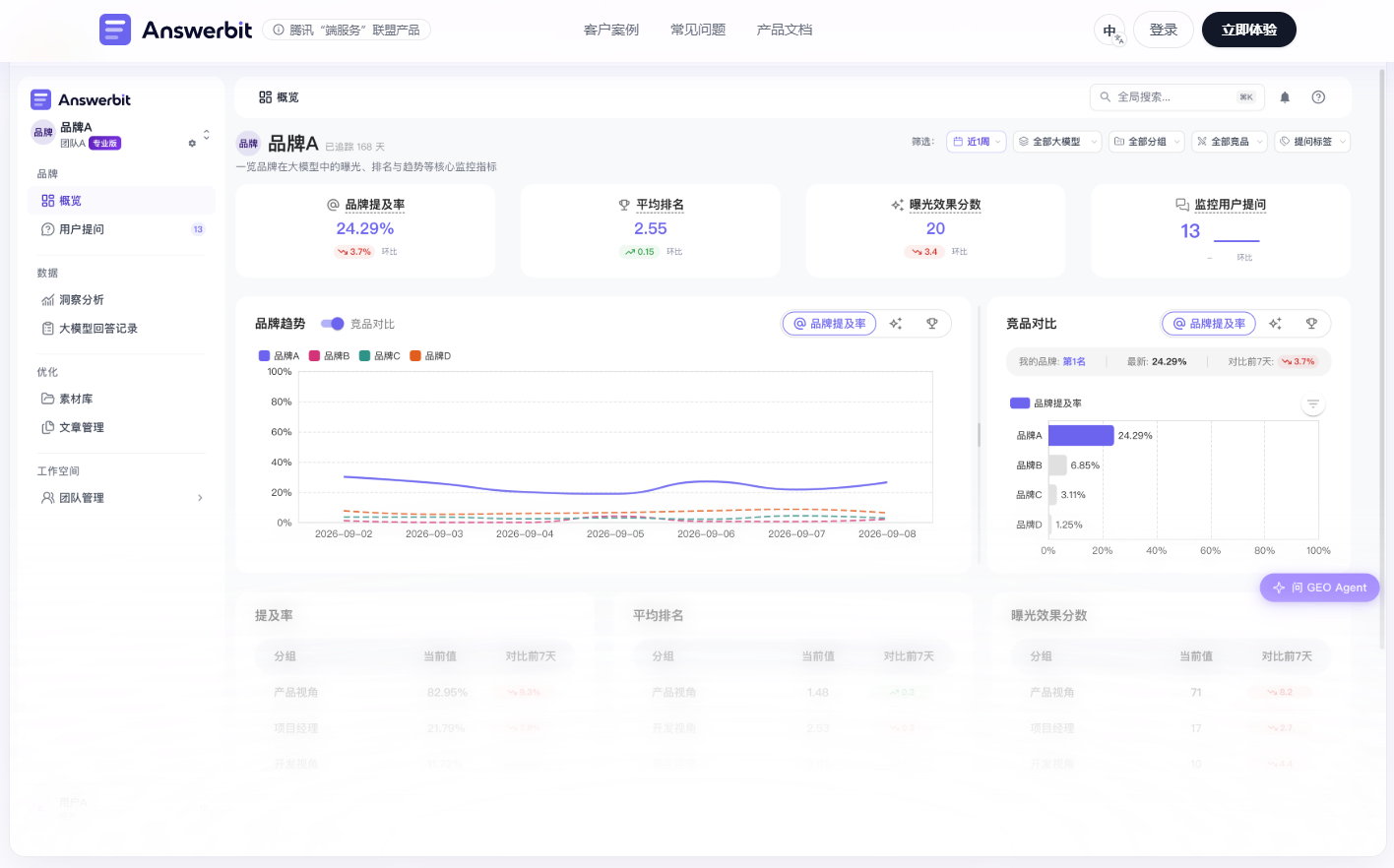The width and height of the screenshot is (1394, 868).
Task: Click the 概览 grid icon in breadcrumb header
Action: pyautogui.click(x=265, y=97)
